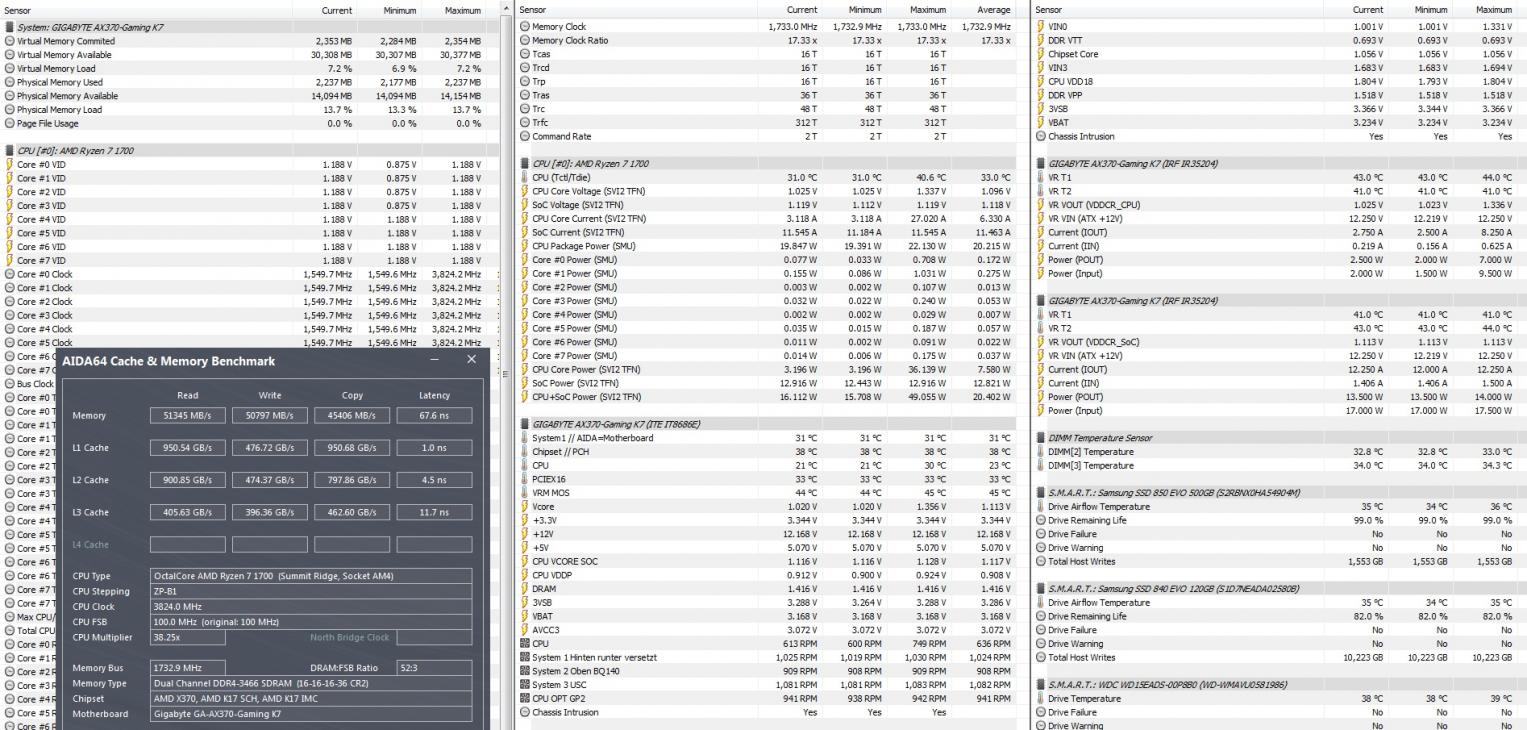Minimize the AIDA64 Cache & Memory Benchmark window

coord(436,360)
